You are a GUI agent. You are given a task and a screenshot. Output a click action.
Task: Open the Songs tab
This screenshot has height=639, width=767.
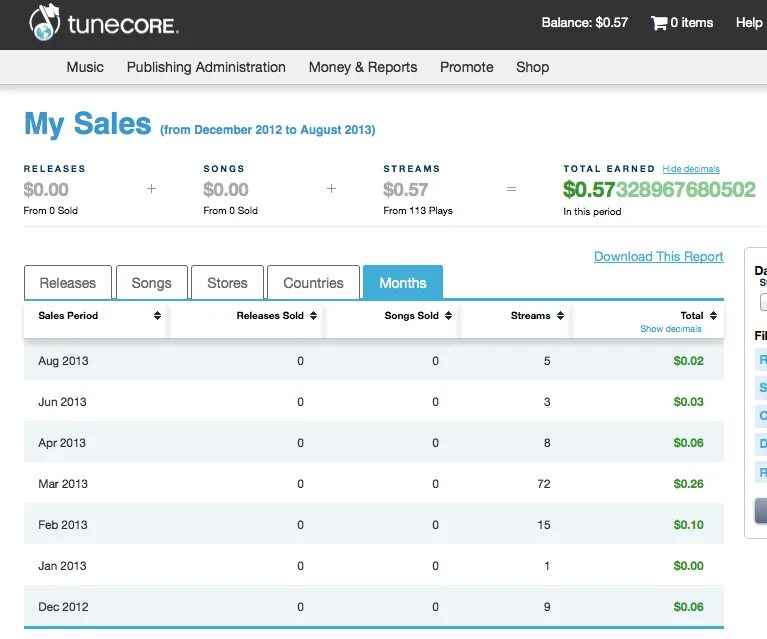click(x=152, y=283)
